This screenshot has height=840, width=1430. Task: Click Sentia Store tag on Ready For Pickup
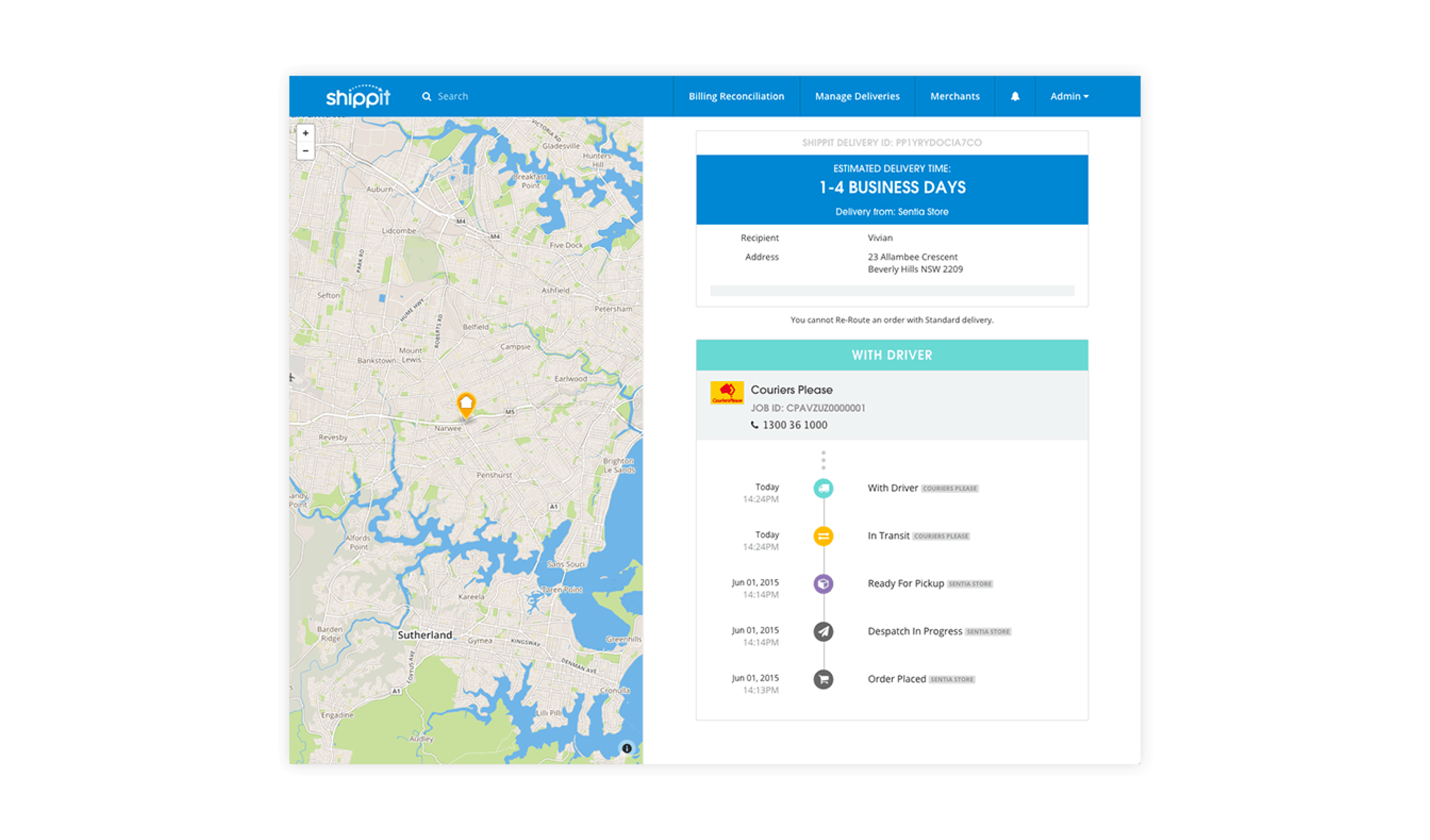(x=970, y=584)
